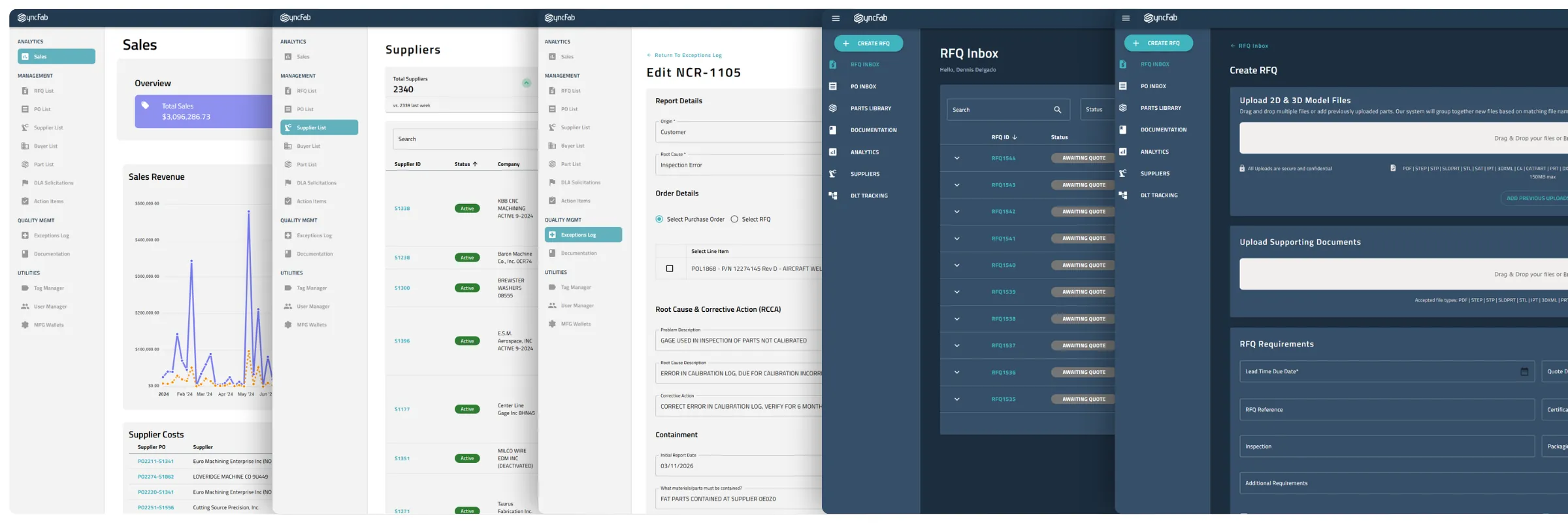Click the tag icon on Total Sales card

pyautogui.click(x=146, y=106)
